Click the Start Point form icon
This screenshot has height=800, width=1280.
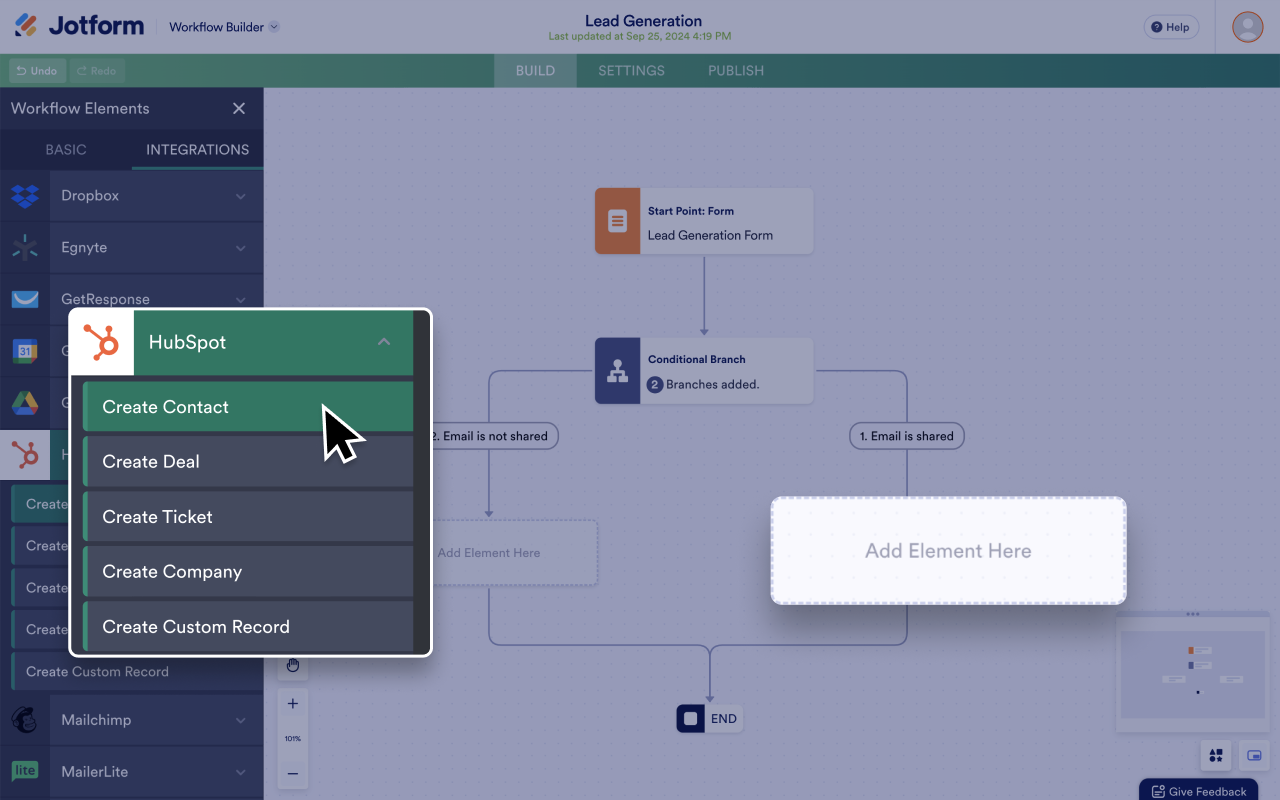(x=618, y=221)
